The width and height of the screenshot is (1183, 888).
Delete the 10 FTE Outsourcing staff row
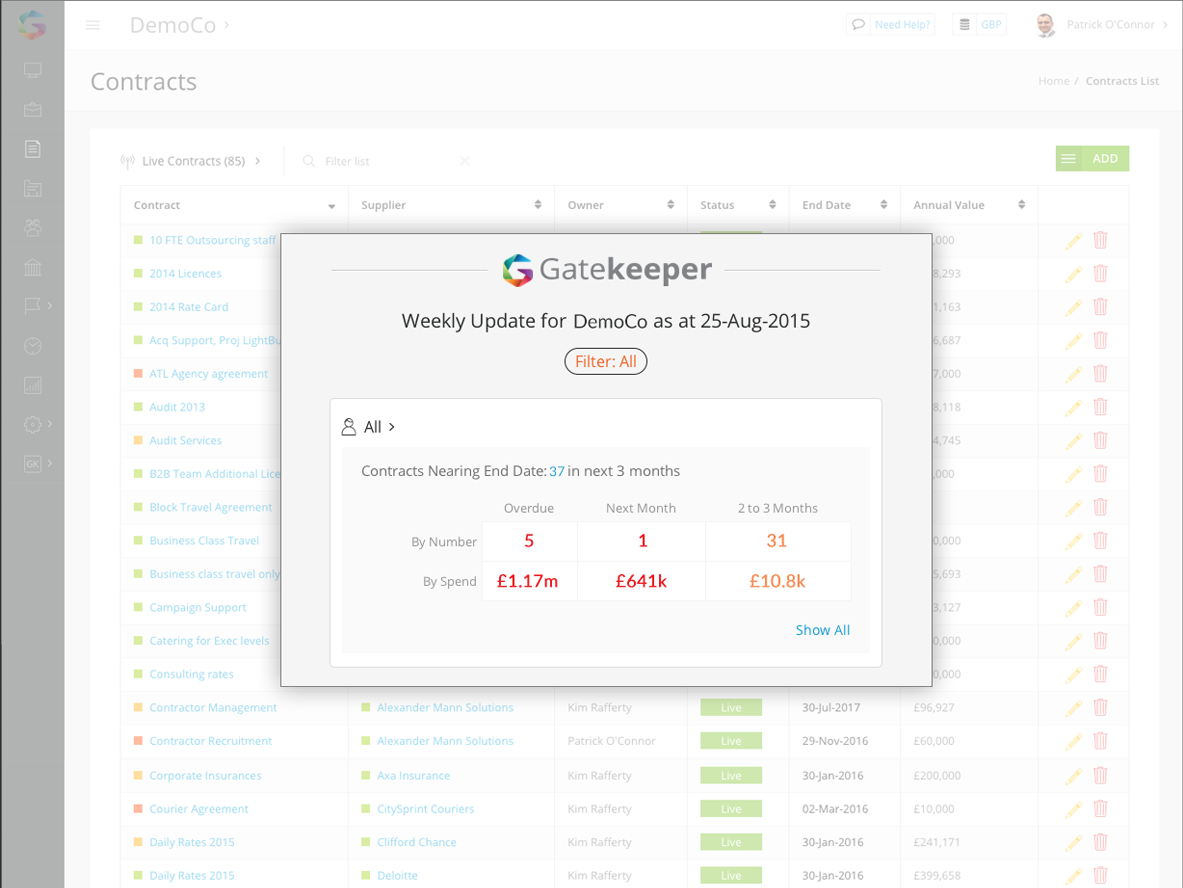(x=1101, y=240)
